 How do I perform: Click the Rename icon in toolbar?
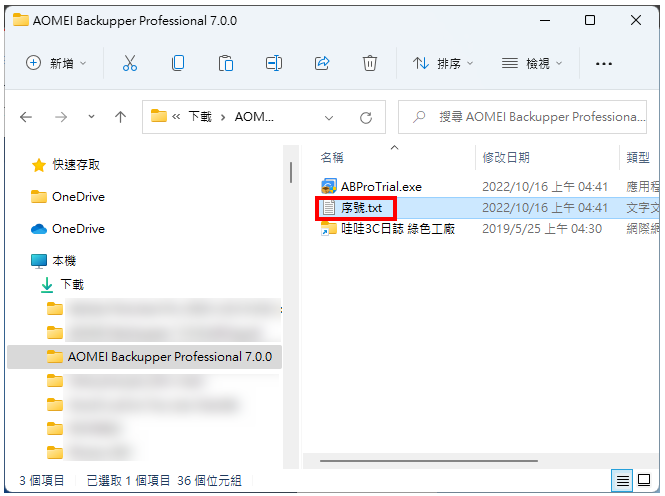pyautogui.click(x=274, y=63)
